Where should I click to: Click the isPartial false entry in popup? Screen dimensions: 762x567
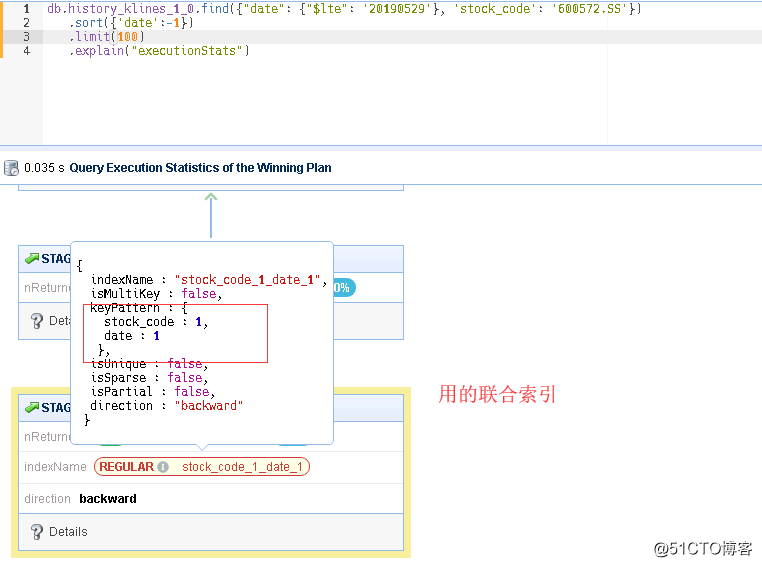(153, 392)
